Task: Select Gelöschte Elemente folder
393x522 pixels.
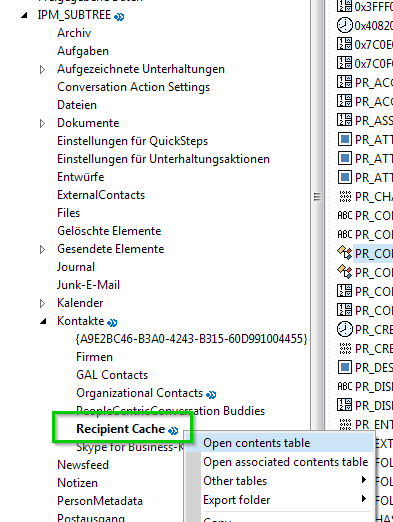Action: [x=109, y=231]
